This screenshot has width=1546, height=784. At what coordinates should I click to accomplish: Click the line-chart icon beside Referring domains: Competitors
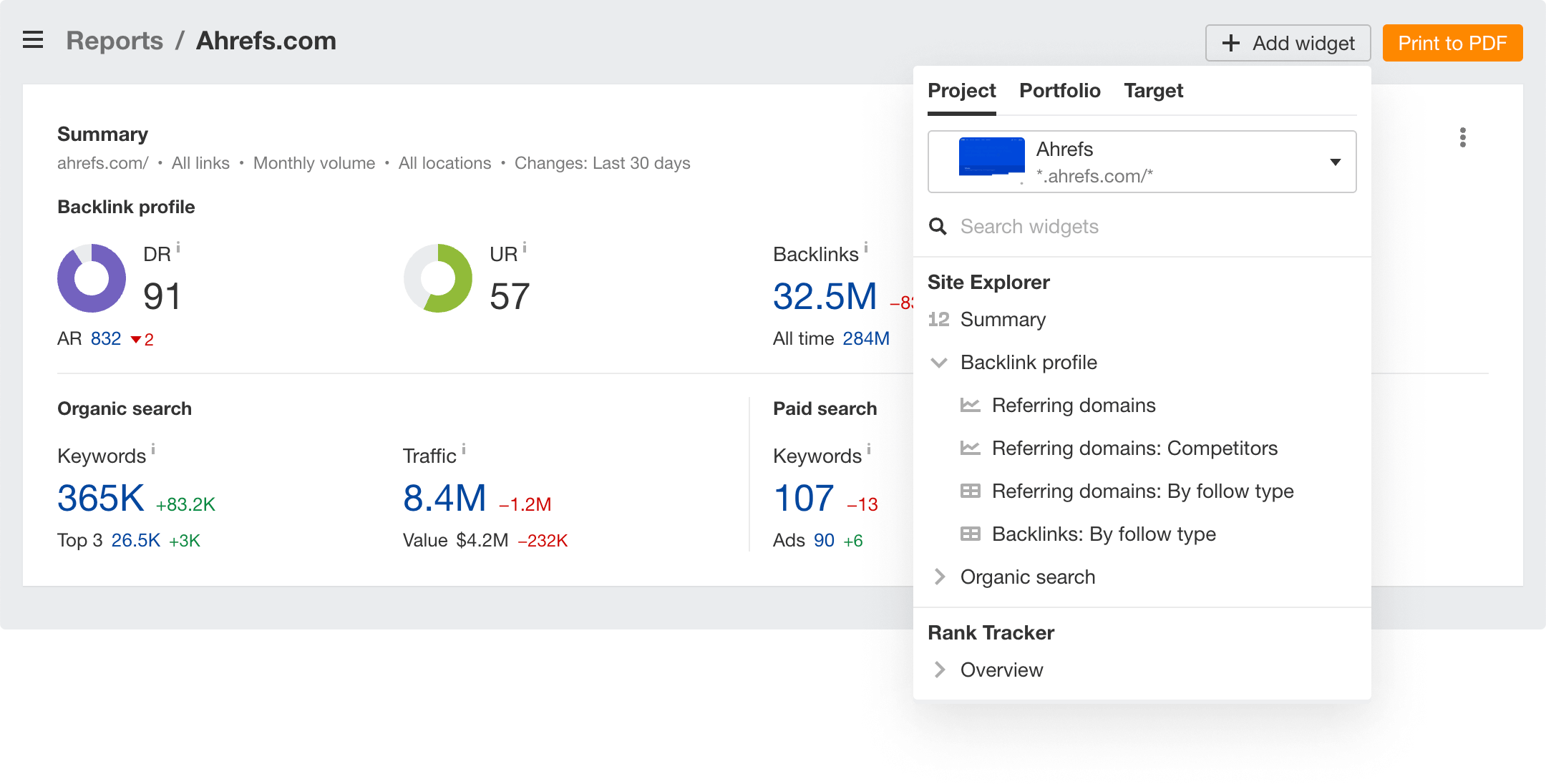point(970,449)
